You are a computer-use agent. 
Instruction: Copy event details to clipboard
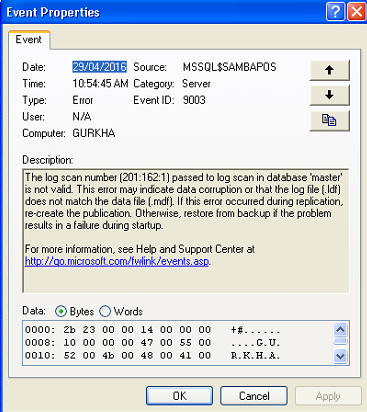click(x=329, y=120)
